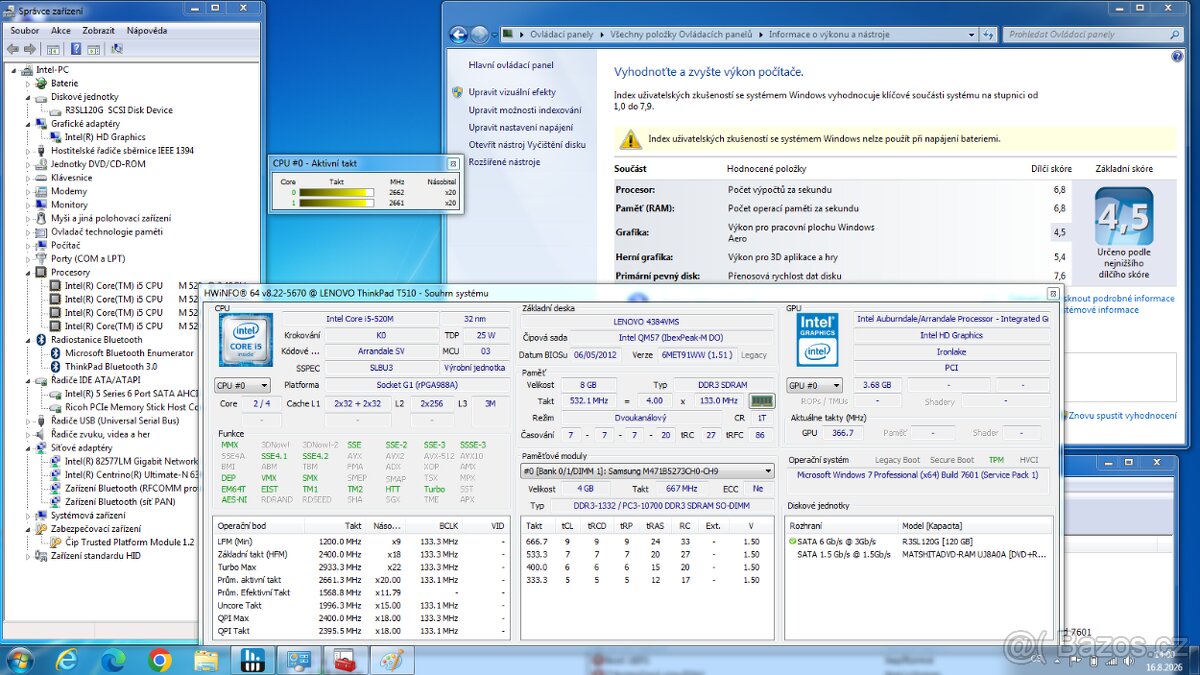Screen dimensions: 1200x675
Task: Click the Intel Core i5-520M CPU name field
Action: click(x=360, y=319)
